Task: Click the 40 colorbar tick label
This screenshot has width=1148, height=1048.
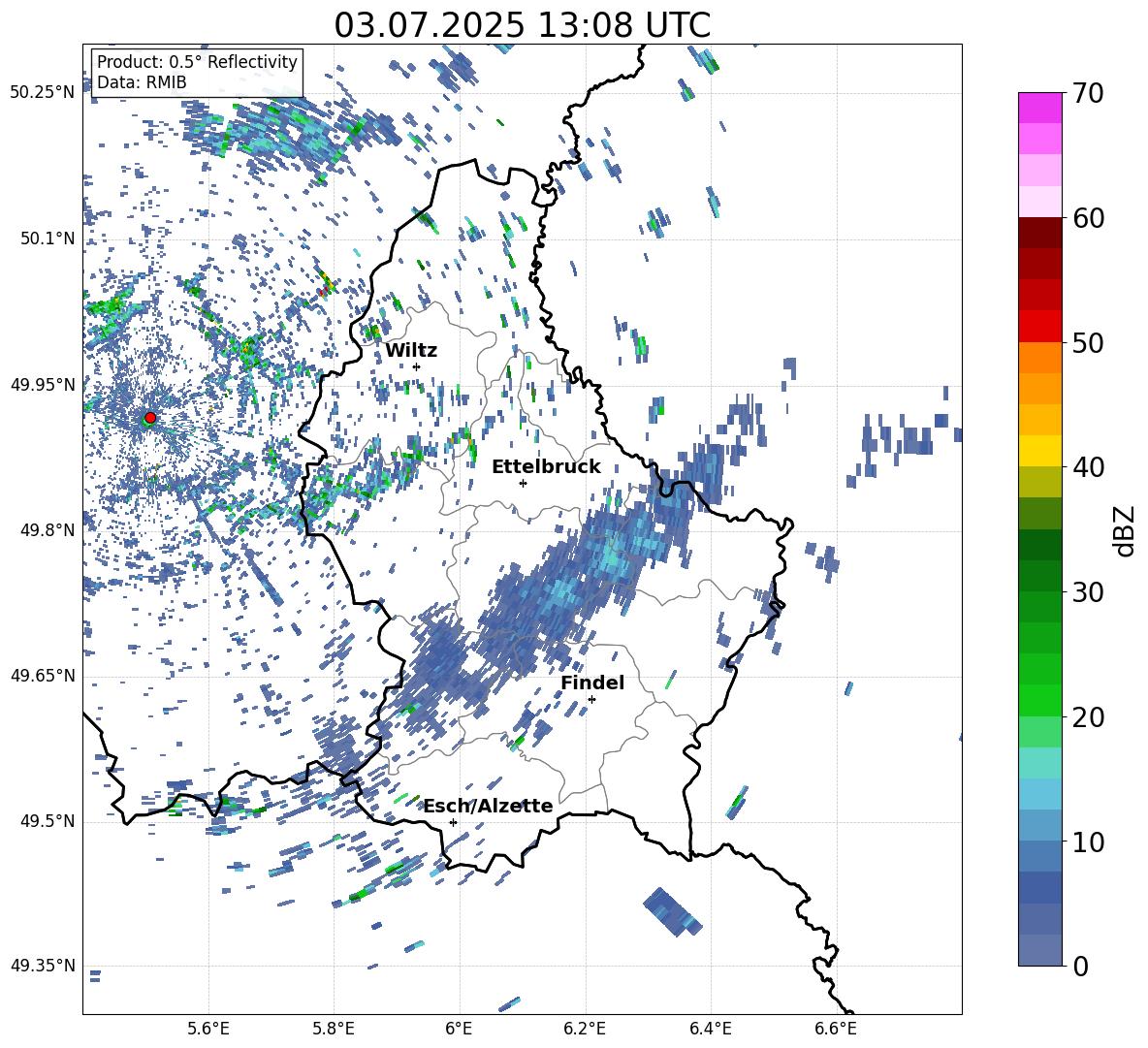Action: 1089,467
